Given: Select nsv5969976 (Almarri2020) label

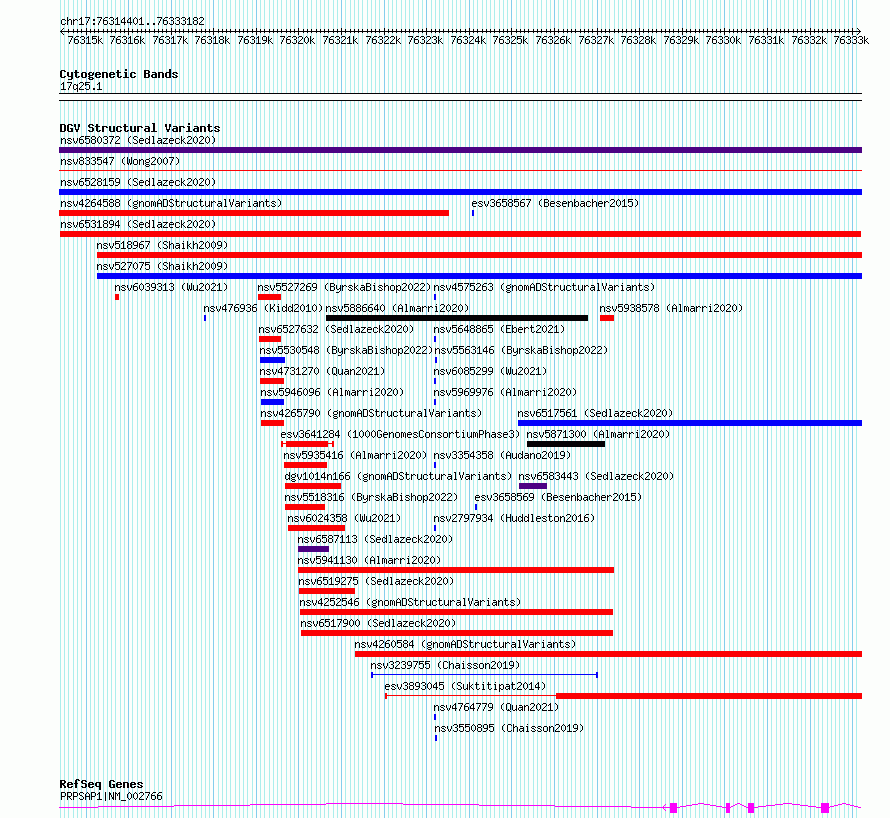Looking at the screenshot, I should point(505,392).
